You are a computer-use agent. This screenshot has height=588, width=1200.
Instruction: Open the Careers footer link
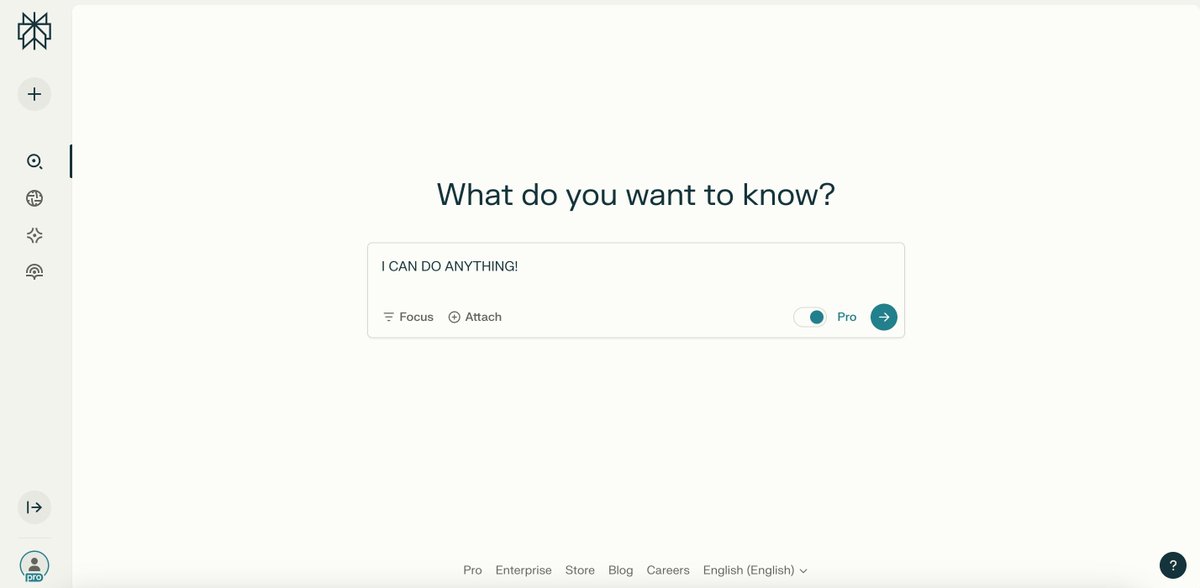[x=668, y=570]
